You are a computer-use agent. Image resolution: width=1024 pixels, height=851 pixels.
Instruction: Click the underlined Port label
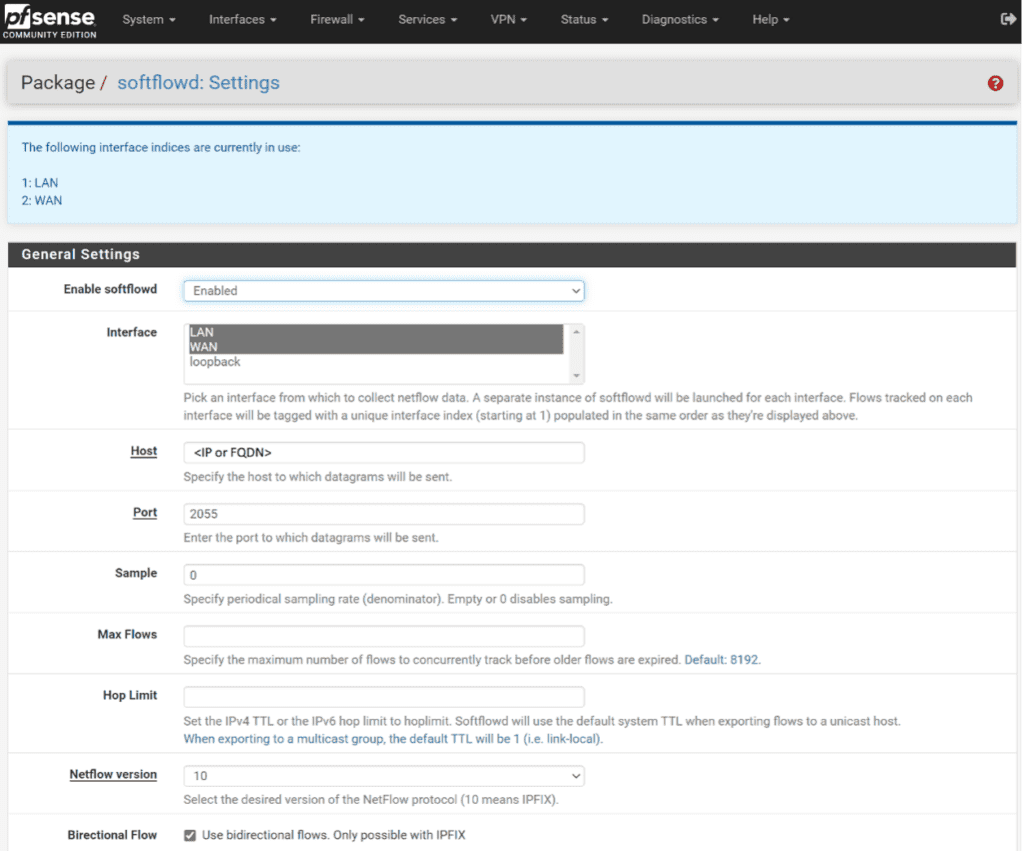(x=145, y=512)
